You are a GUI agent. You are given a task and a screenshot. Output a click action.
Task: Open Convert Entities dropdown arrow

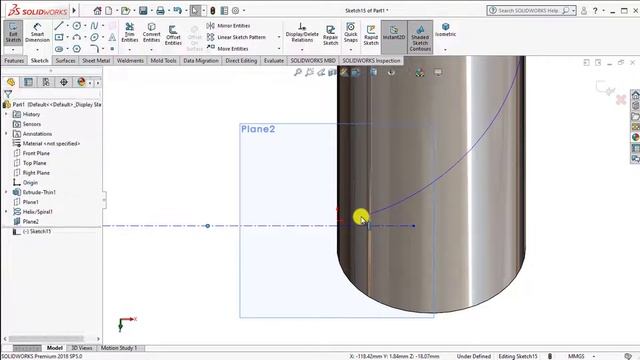(151, 50)
